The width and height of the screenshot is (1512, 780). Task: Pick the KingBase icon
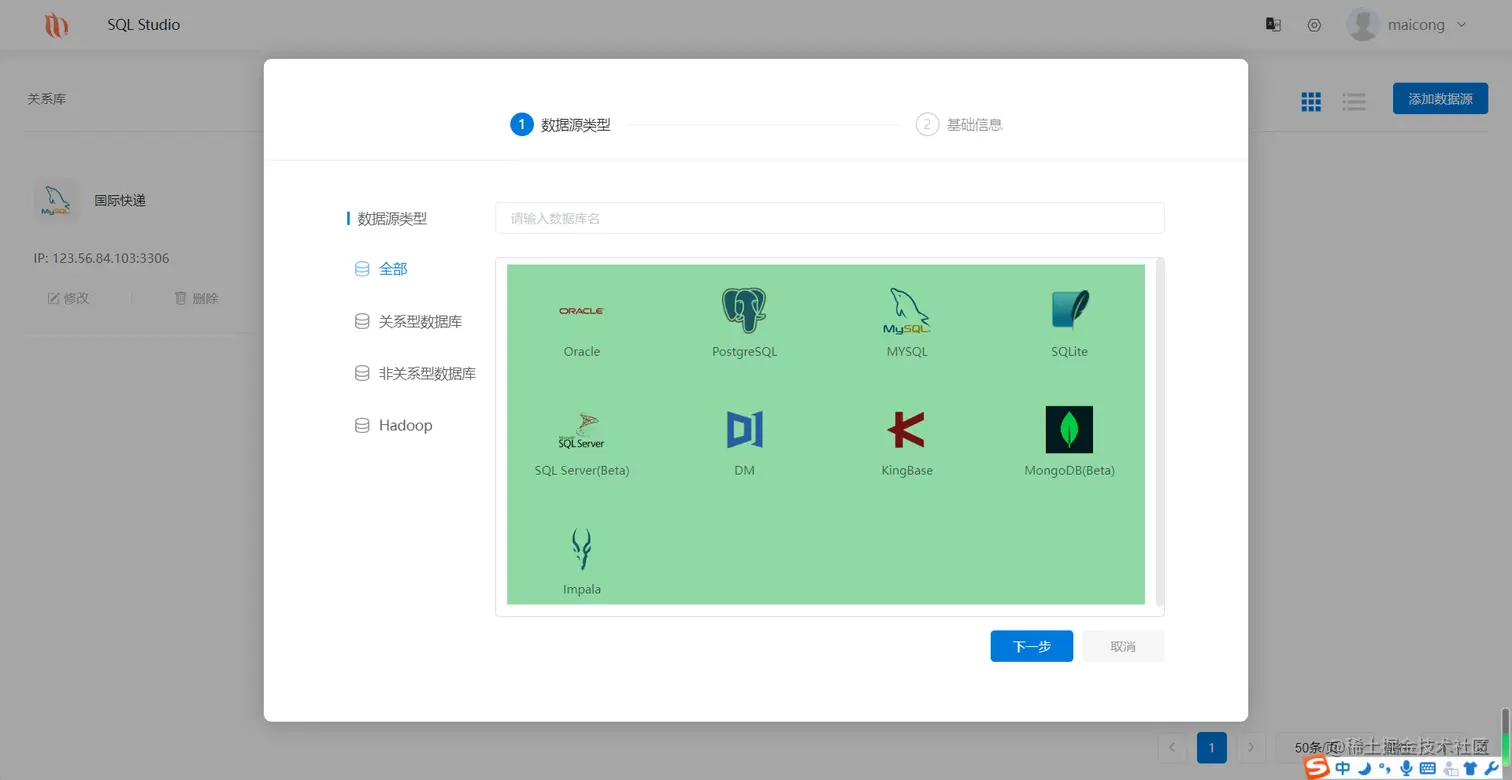(906, 429)
